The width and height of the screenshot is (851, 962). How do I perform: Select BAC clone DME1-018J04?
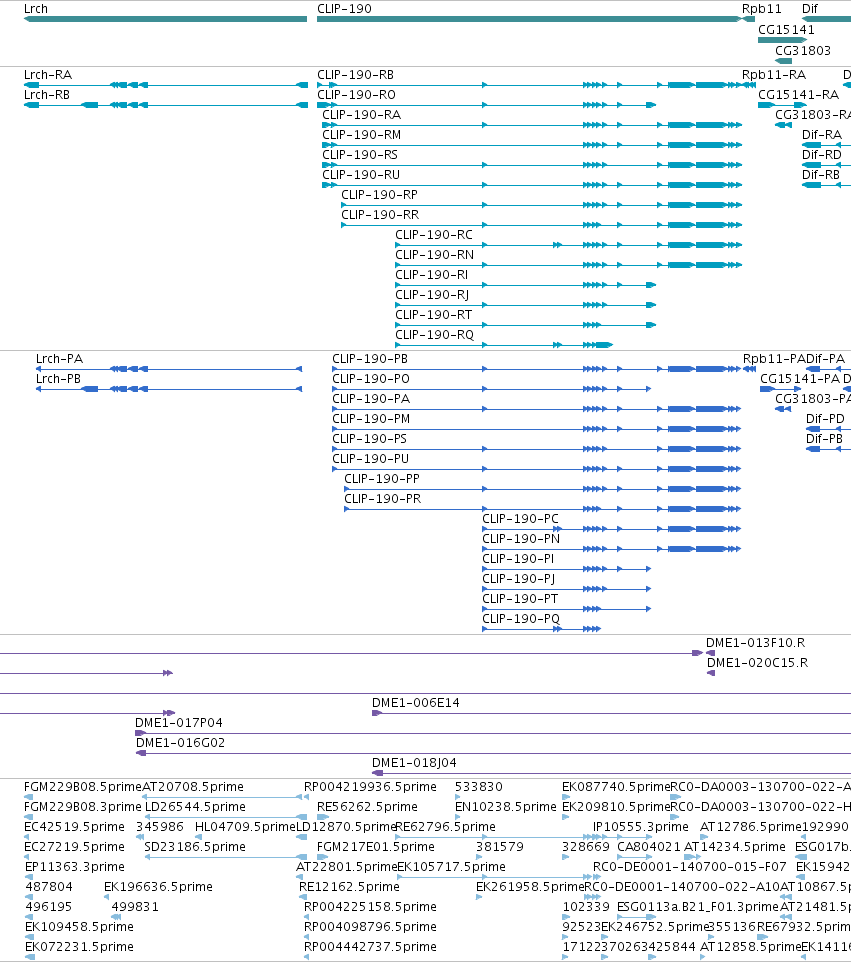point(414,763)
